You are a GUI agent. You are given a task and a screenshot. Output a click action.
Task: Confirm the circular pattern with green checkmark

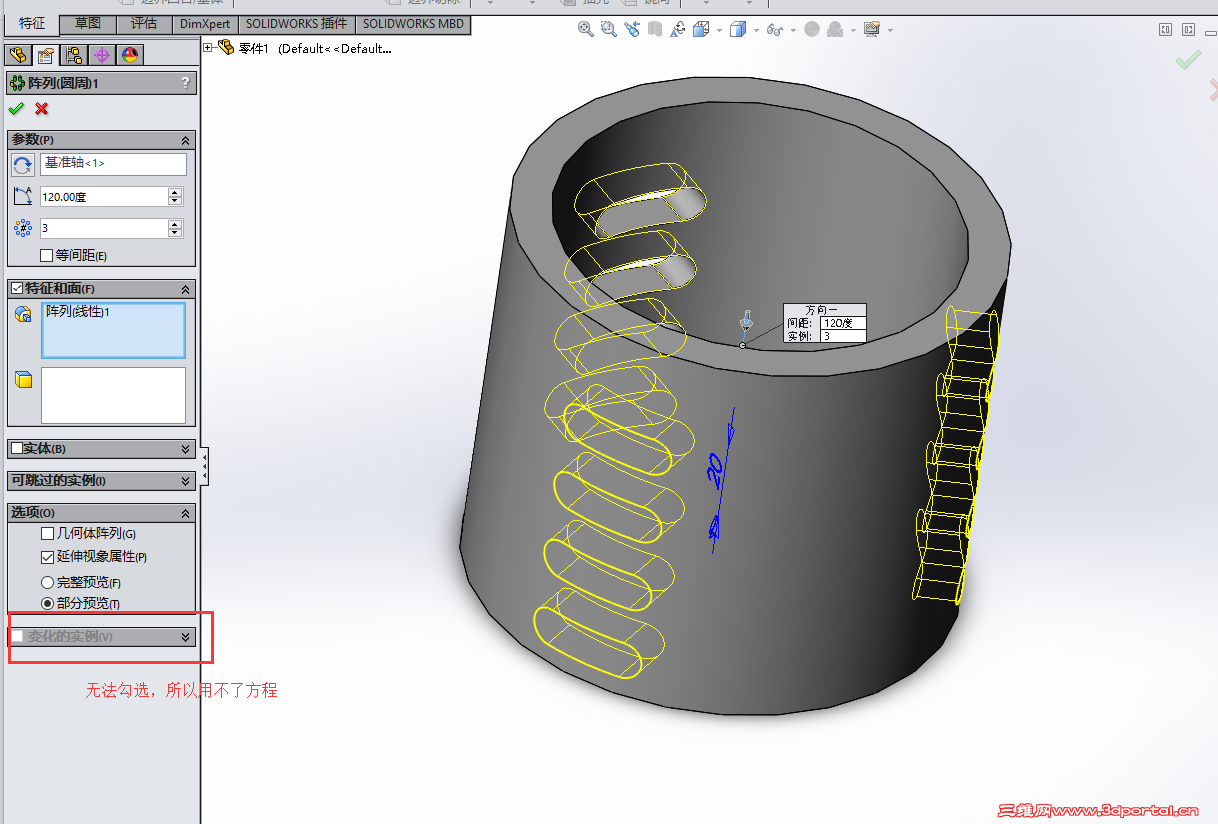click(x=16, y=108)
